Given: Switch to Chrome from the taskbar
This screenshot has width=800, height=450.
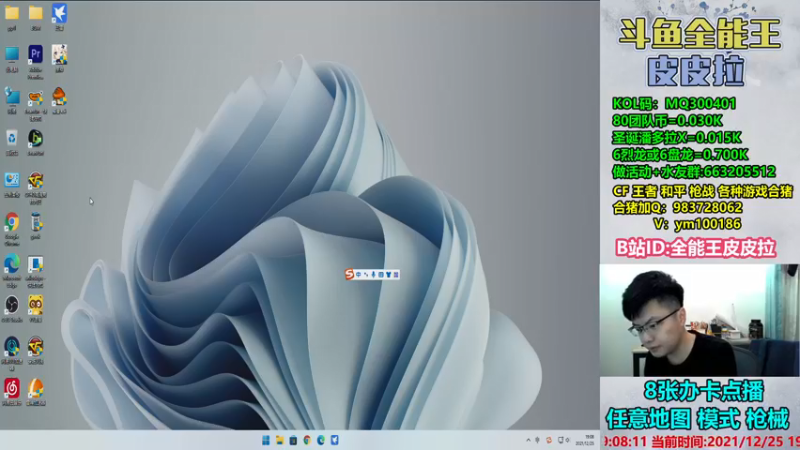Looking at the screenshot, I should [307, 440].
